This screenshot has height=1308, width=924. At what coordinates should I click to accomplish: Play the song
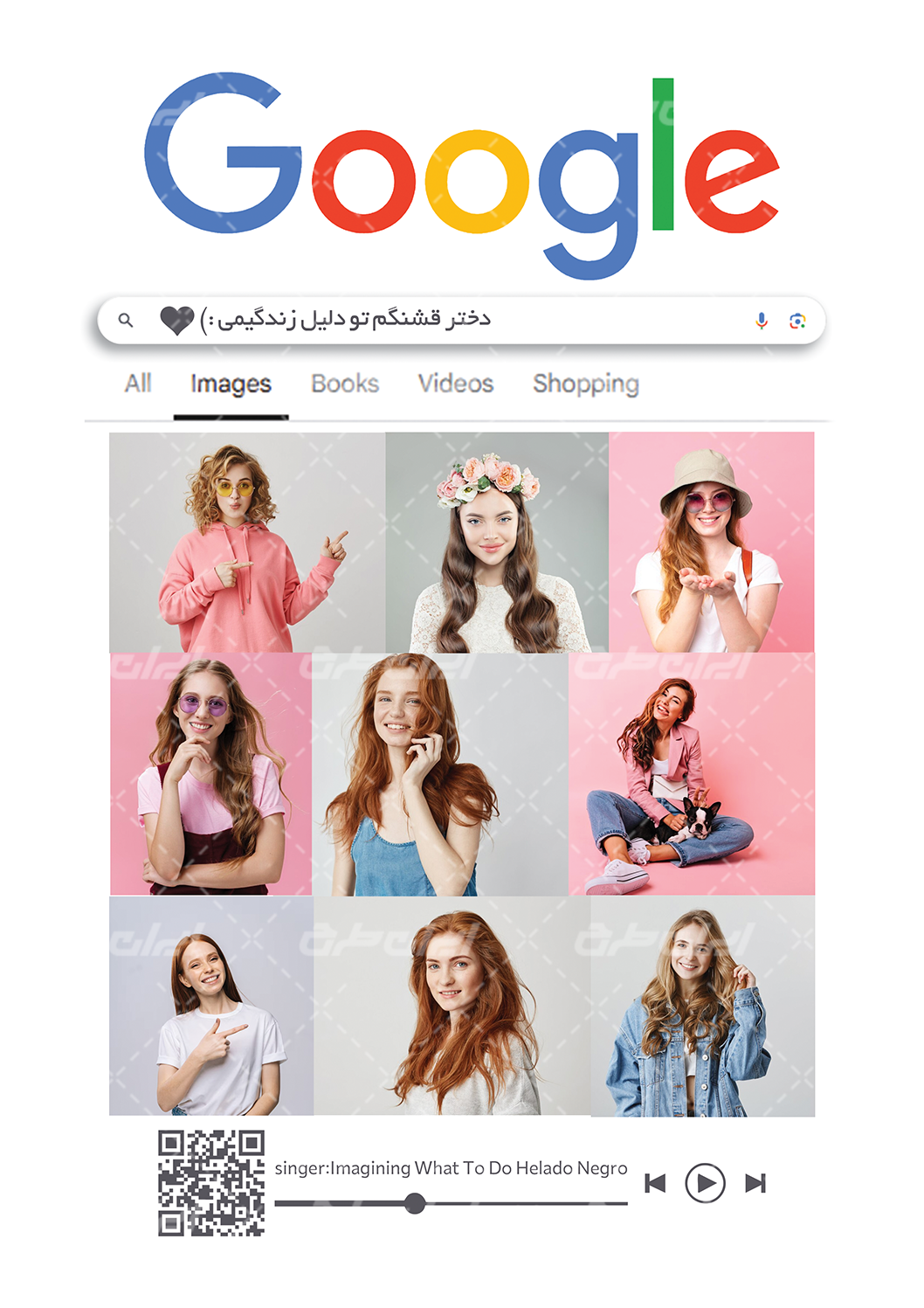tap(705, 1183)
